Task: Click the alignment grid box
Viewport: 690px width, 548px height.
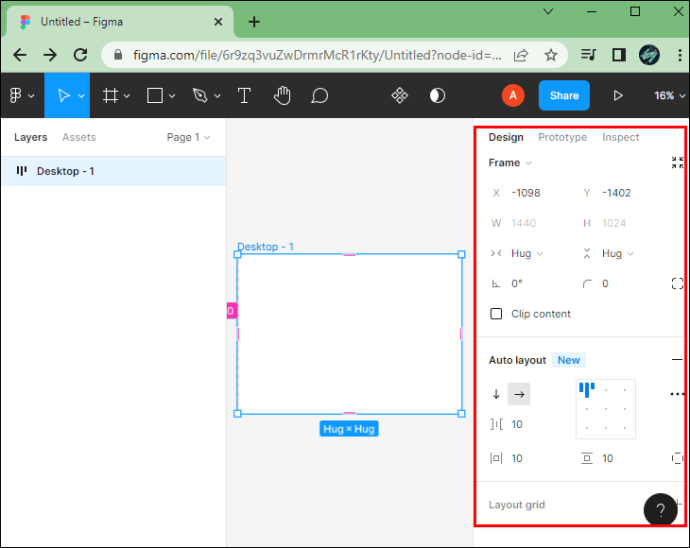Action: [x=606, y=409]
